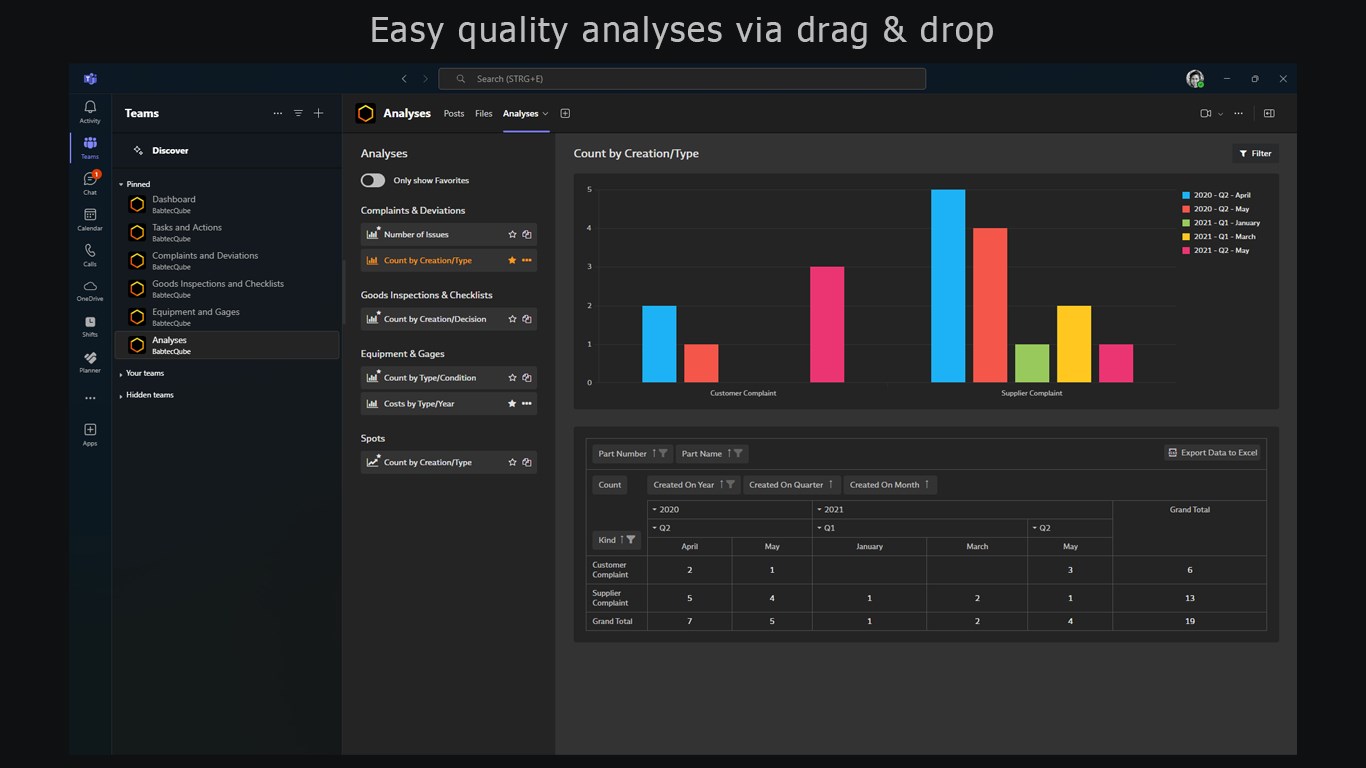Screen dimensions: 1366x768
Task: Collapse the 2021 column group
Action: [x=820, y=510]
